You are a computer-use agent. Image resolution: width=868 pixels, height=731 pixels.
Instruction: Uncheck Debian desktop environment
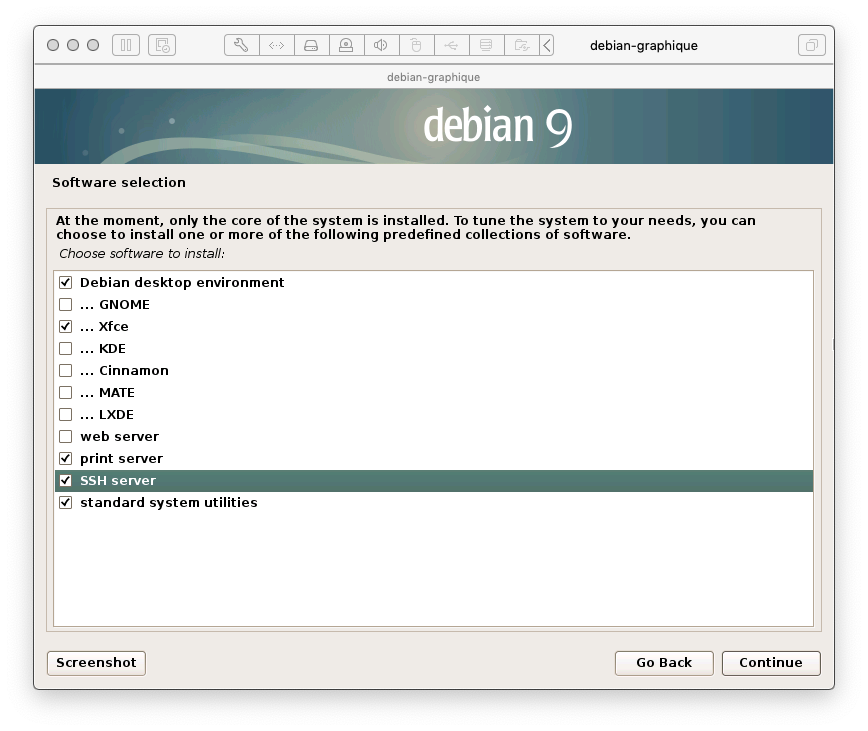click(65, 283)
